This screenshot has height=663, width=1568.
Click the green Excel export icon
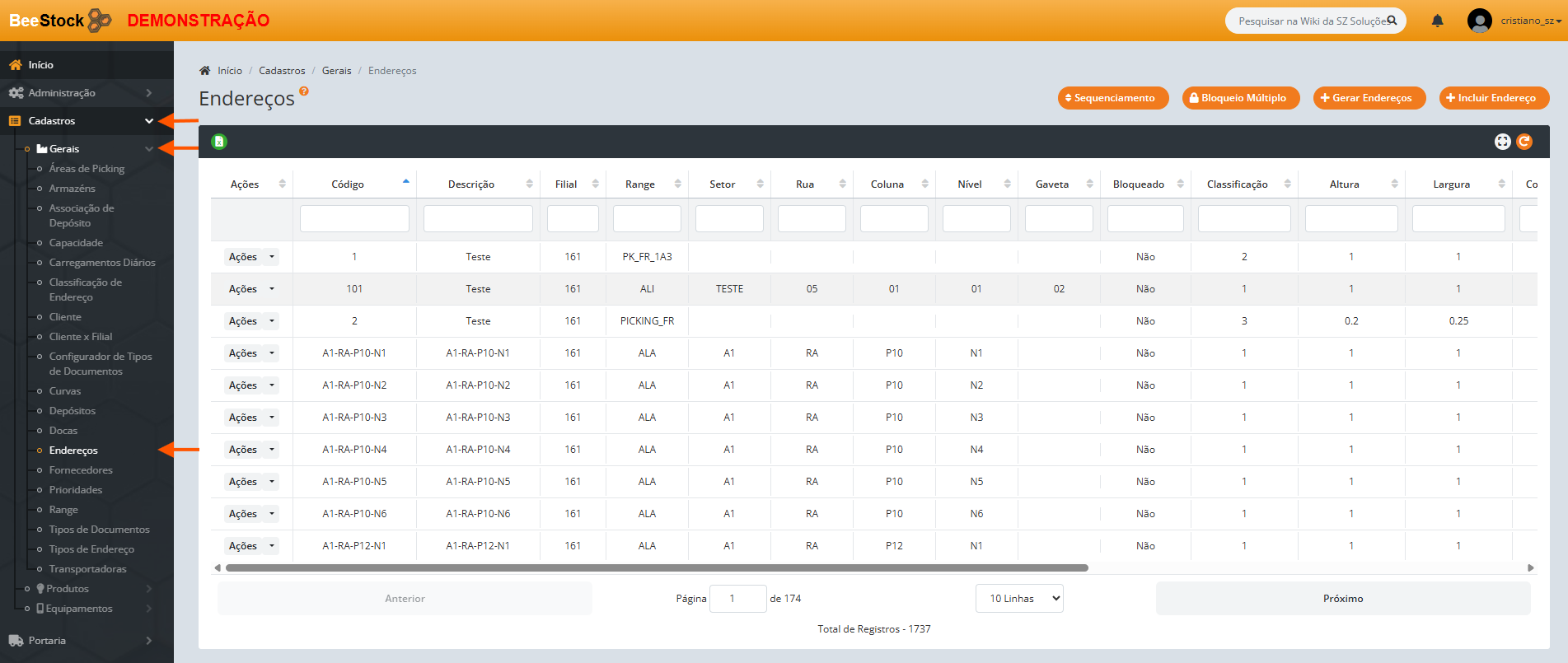point(219,142)
